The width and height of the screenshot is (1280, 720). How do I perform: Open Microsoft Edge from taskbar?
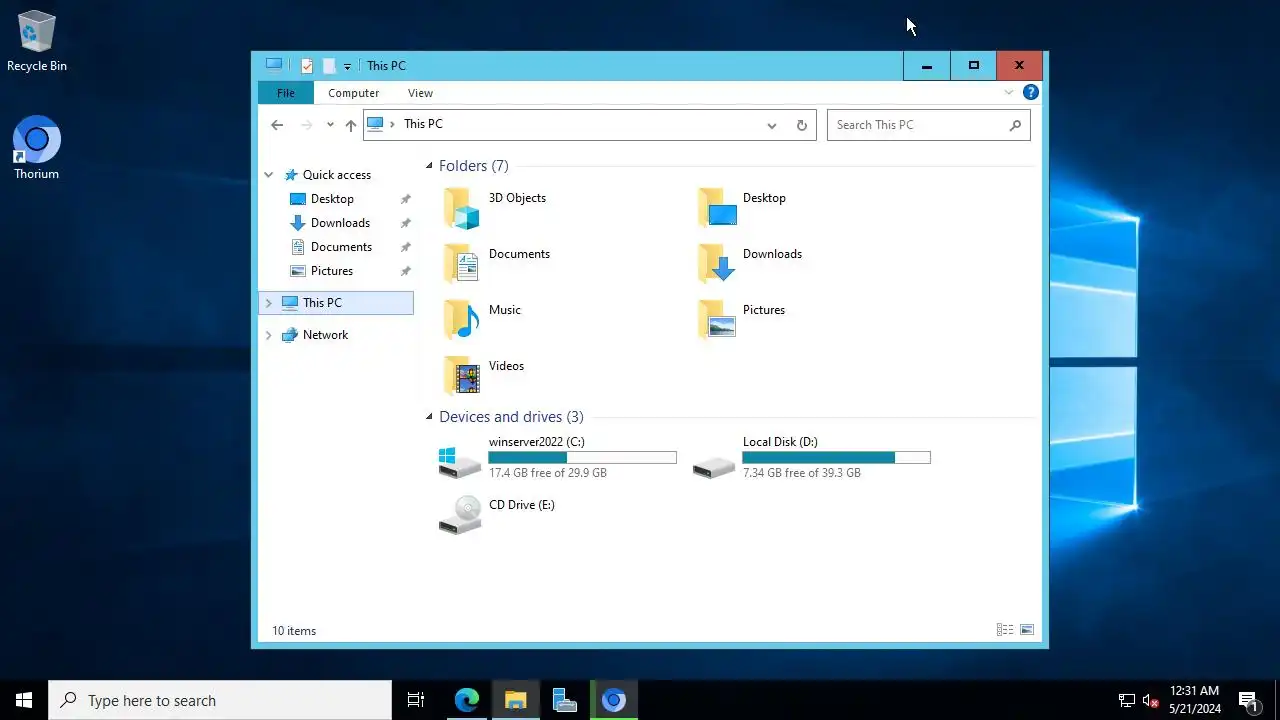click(x=467, y=700)
